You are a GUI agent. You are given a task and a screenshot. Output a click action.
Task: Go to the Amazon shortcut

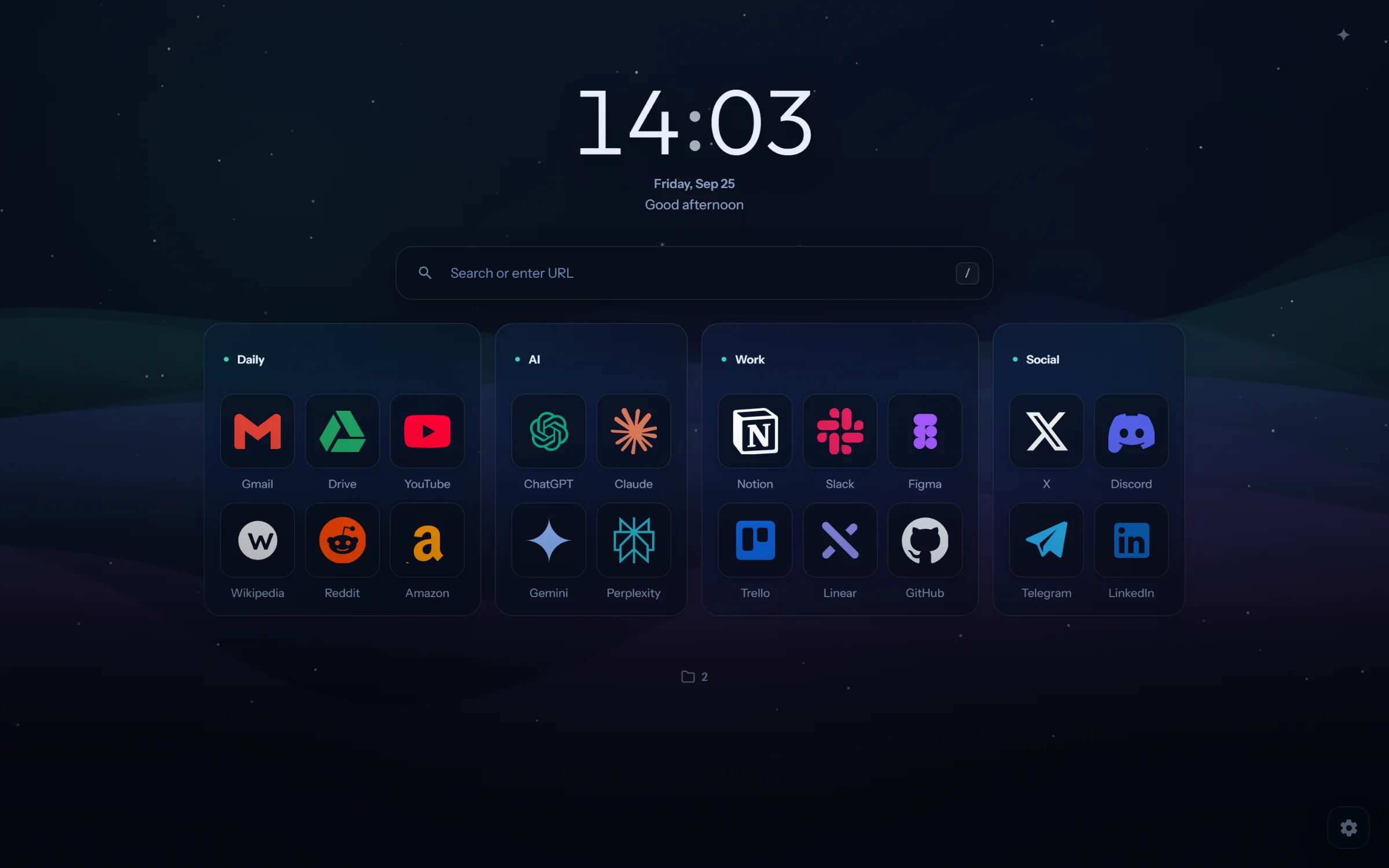[x=427, y=540]
